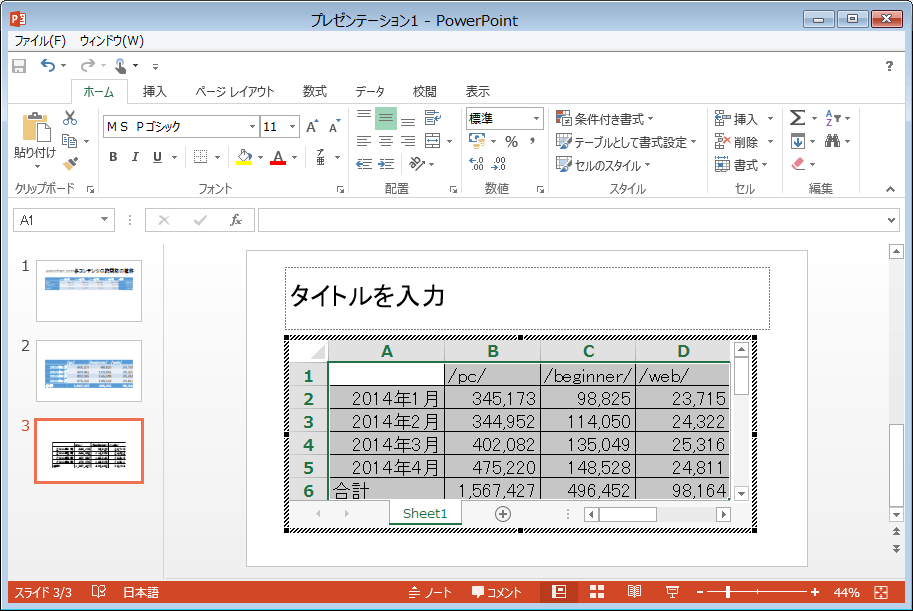Click the Save icon in quick access toolbar
Viewport: 913px width, 611px height.
click(x=19, y=66)
